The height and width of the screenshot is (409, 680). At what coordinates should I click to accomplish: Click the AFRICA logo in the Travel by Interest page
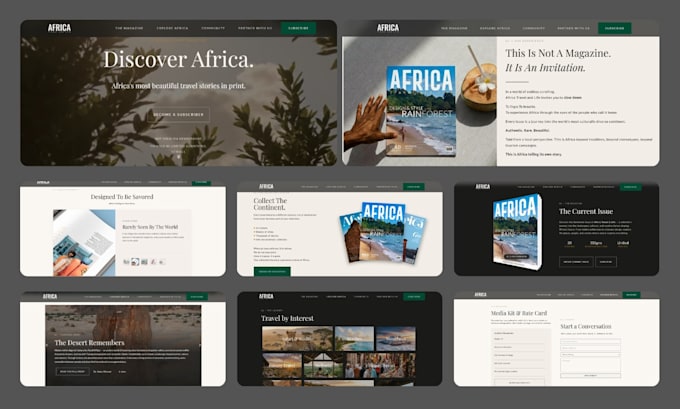pyautogui.click(x=266, y=296)
